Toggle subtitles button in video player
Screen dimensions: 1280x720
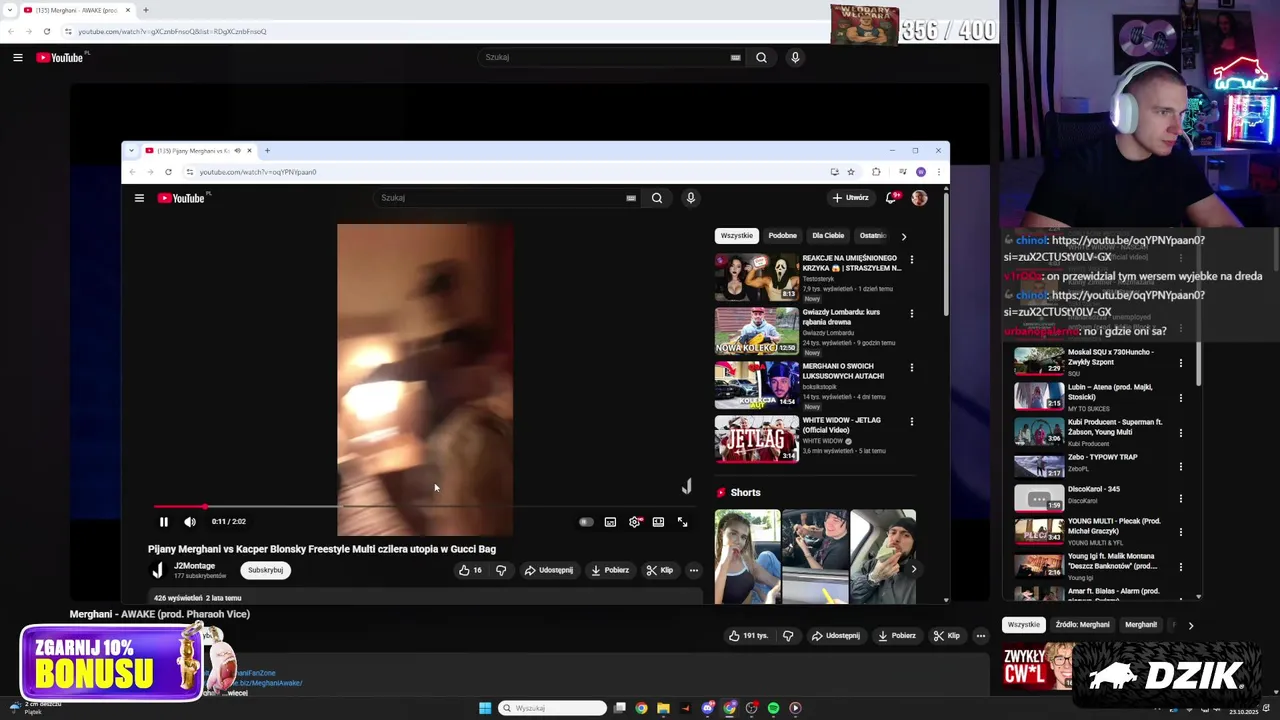coord(610,522)
